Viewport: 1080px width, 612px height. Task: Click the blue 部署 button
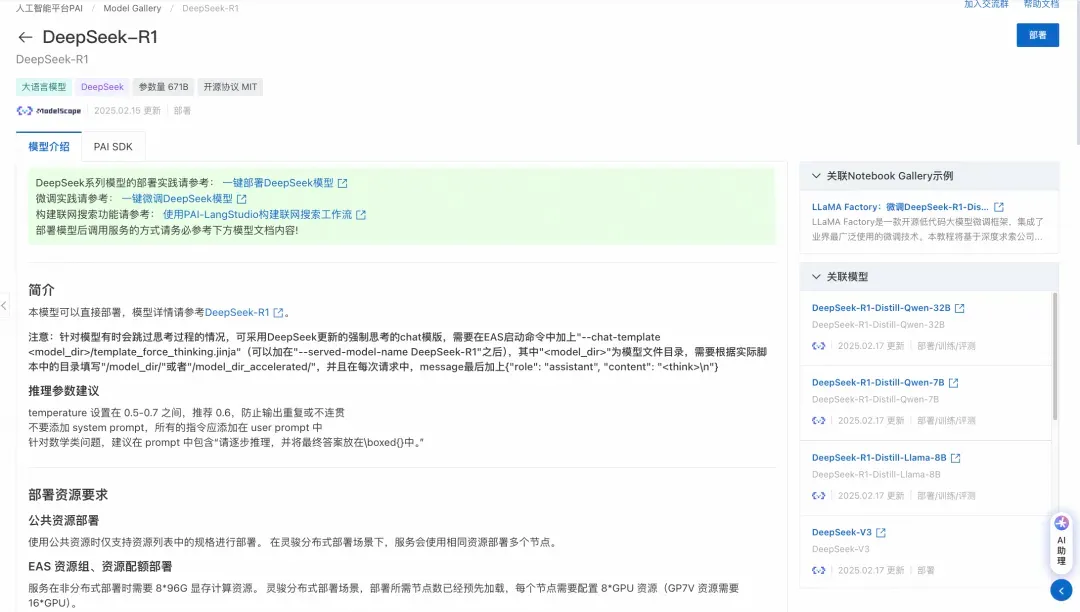1037,35
